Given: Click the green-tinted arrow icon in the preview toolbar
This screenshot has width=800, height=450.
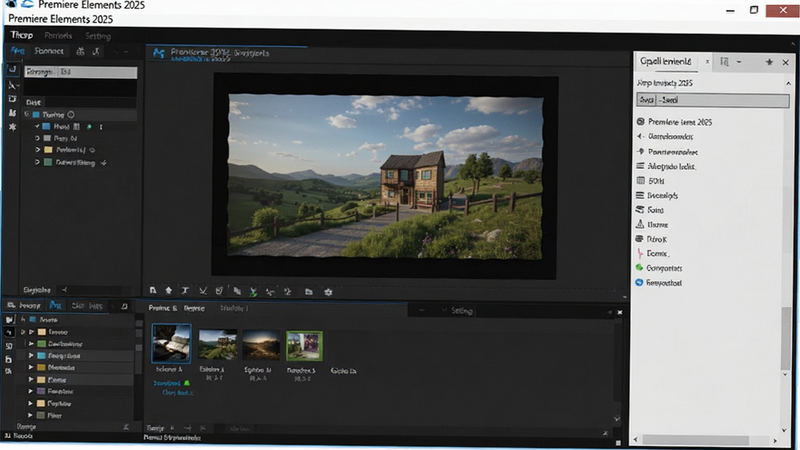Looking at the screenshot, I should click(x=253, y=292).
